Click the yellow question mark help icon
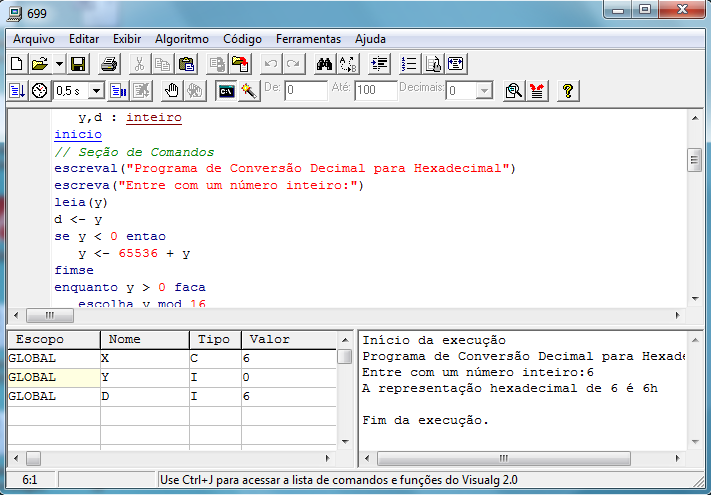This screenshot has width=711, height=495. pyautogui.click(x=567, y=91)
